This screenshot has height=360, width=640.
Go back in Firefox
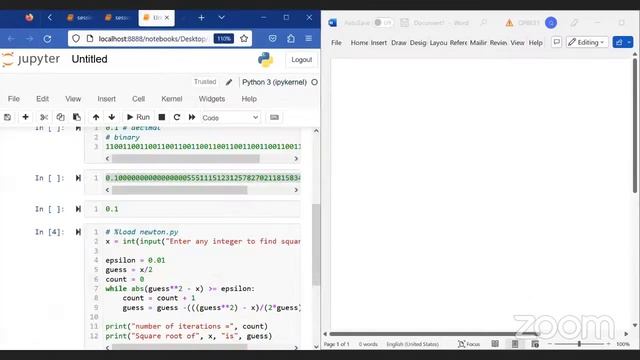[x=11, y=39]
